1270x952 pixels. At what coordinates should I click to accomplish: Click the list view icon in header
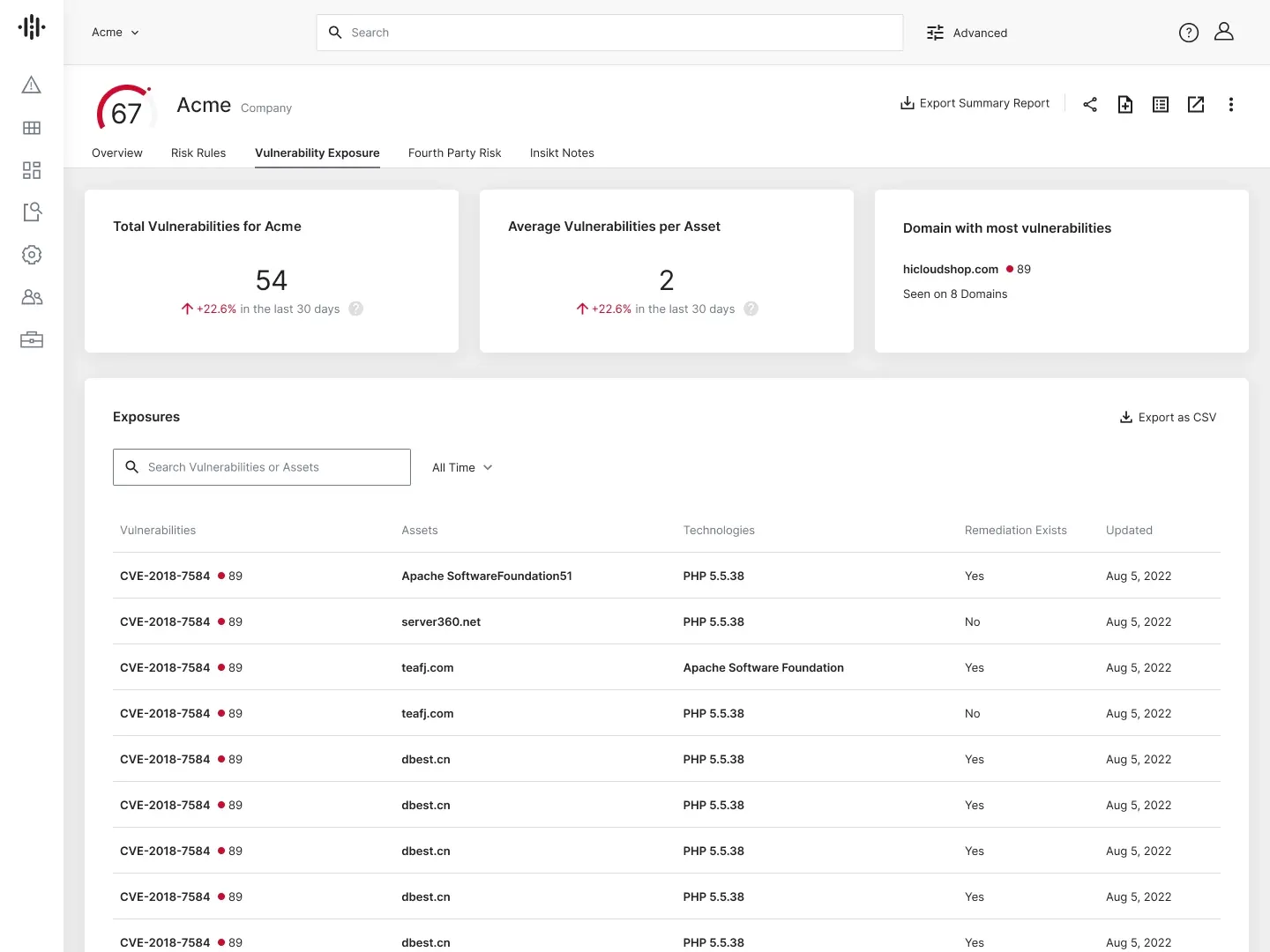(x=1161, y=104)
